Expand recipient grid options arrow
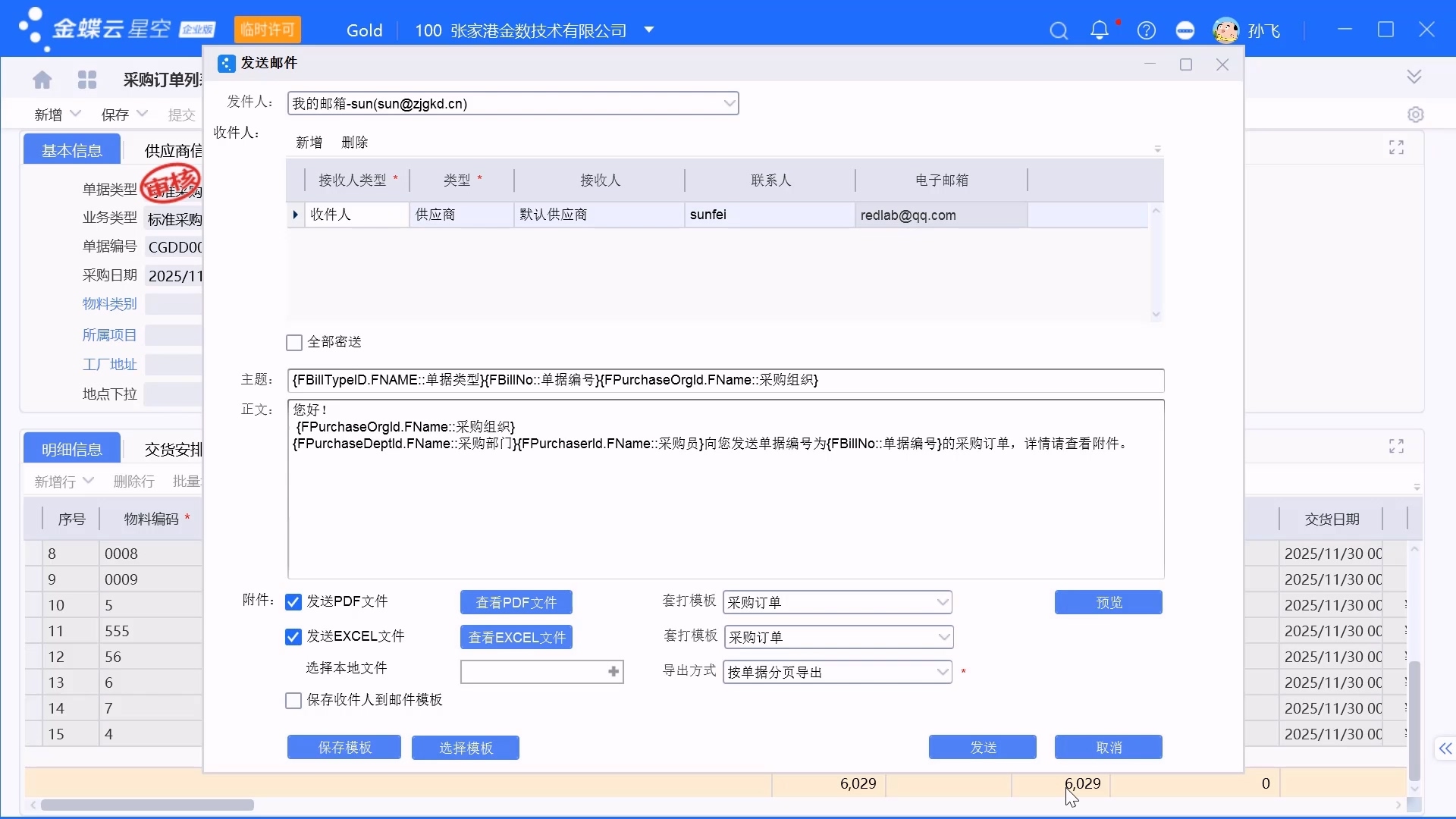 [1157, 149]
